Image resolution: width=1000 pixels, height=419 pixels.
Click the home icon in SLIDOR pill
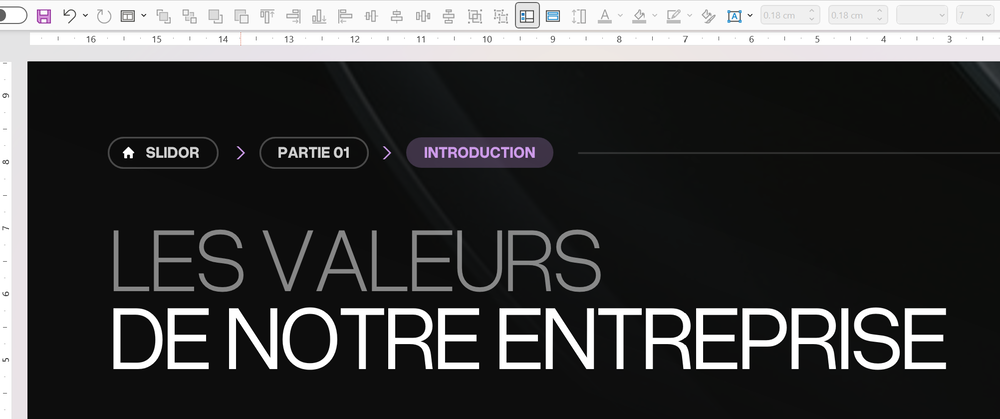coord(128,153)
